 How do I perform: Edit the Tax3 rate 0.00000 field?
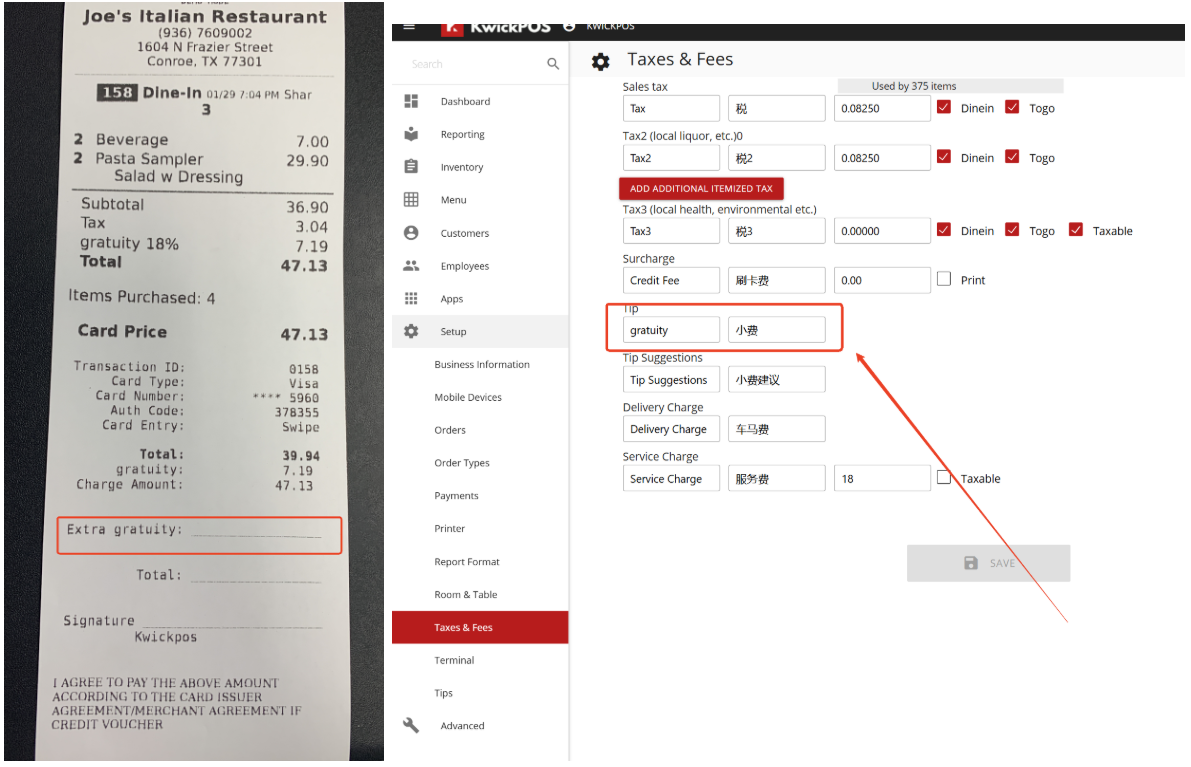882,230
